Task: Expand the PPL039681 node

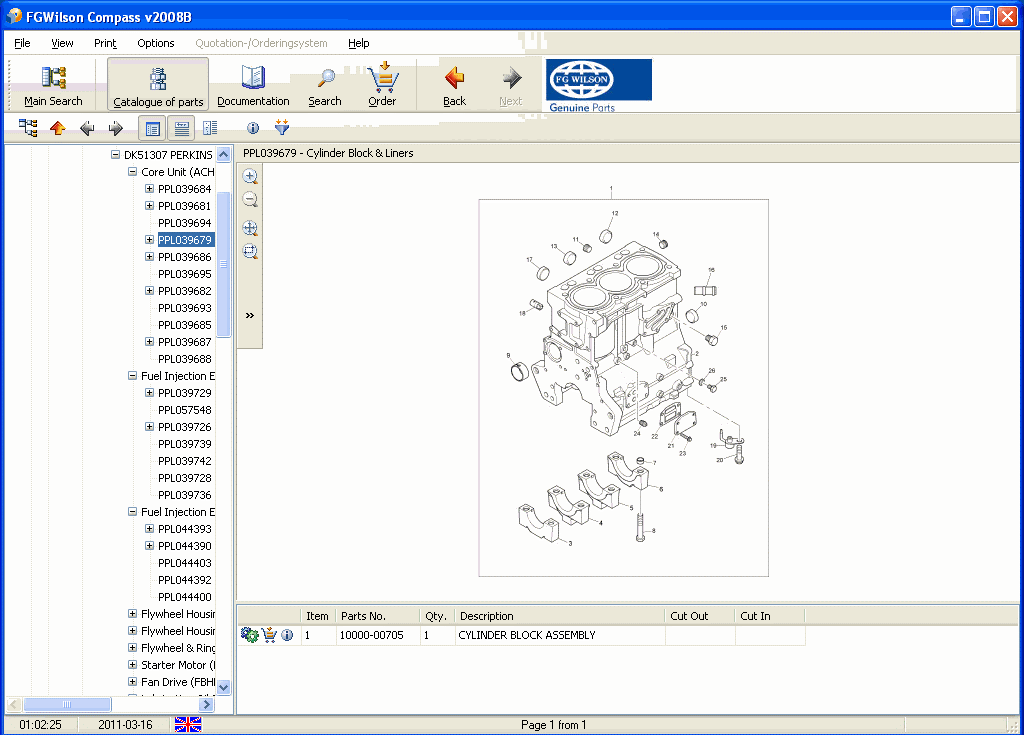Action: coord(150,206)
